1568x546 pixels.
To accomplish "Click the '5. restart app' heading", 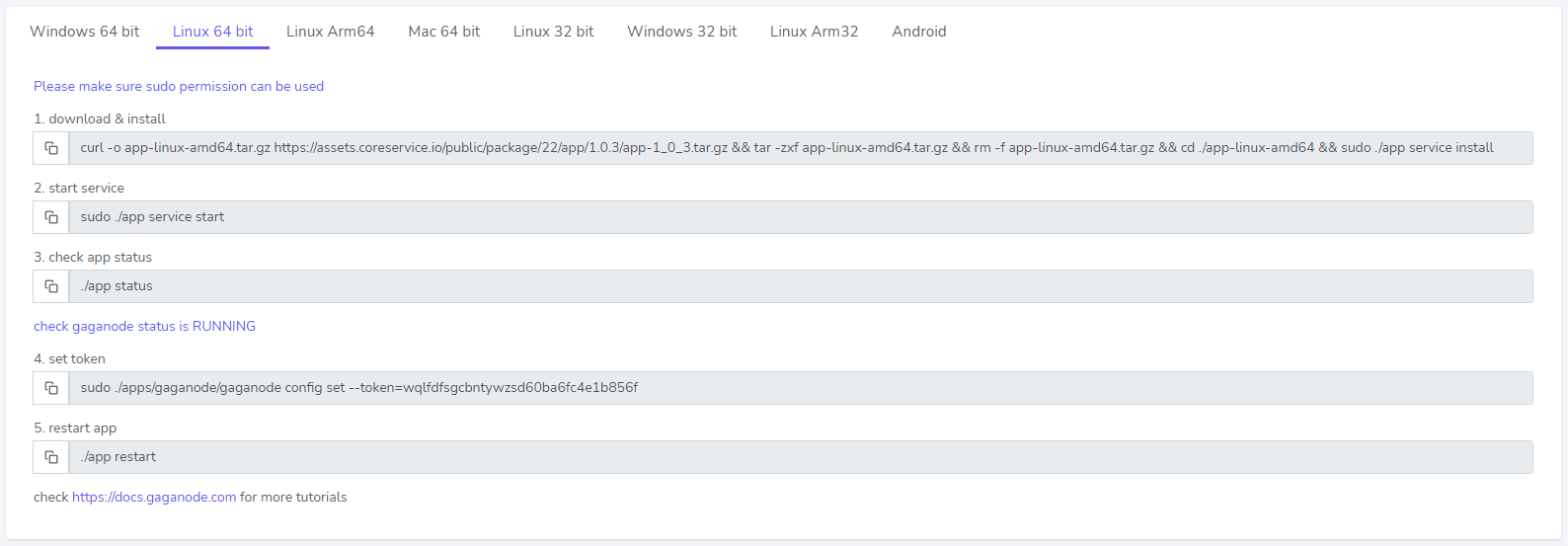I will tap(75, 429).
